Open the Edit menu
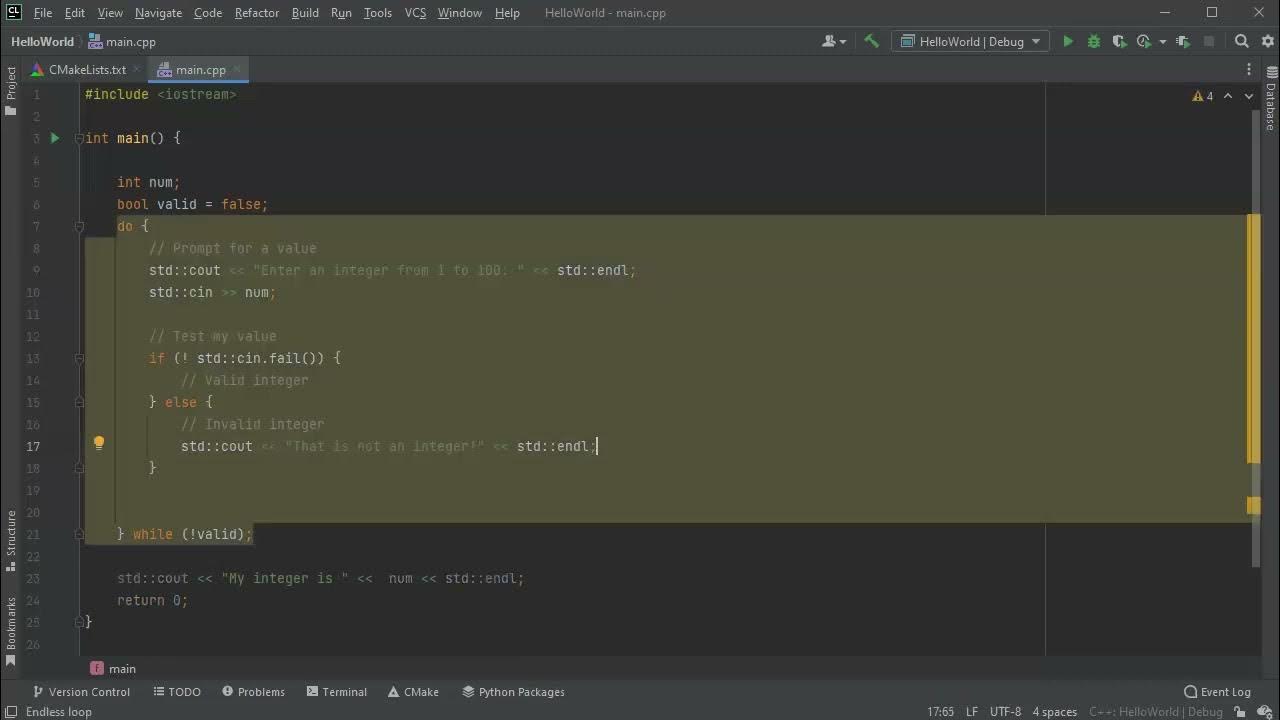The image size is (1280, 720). click(75, 13)
